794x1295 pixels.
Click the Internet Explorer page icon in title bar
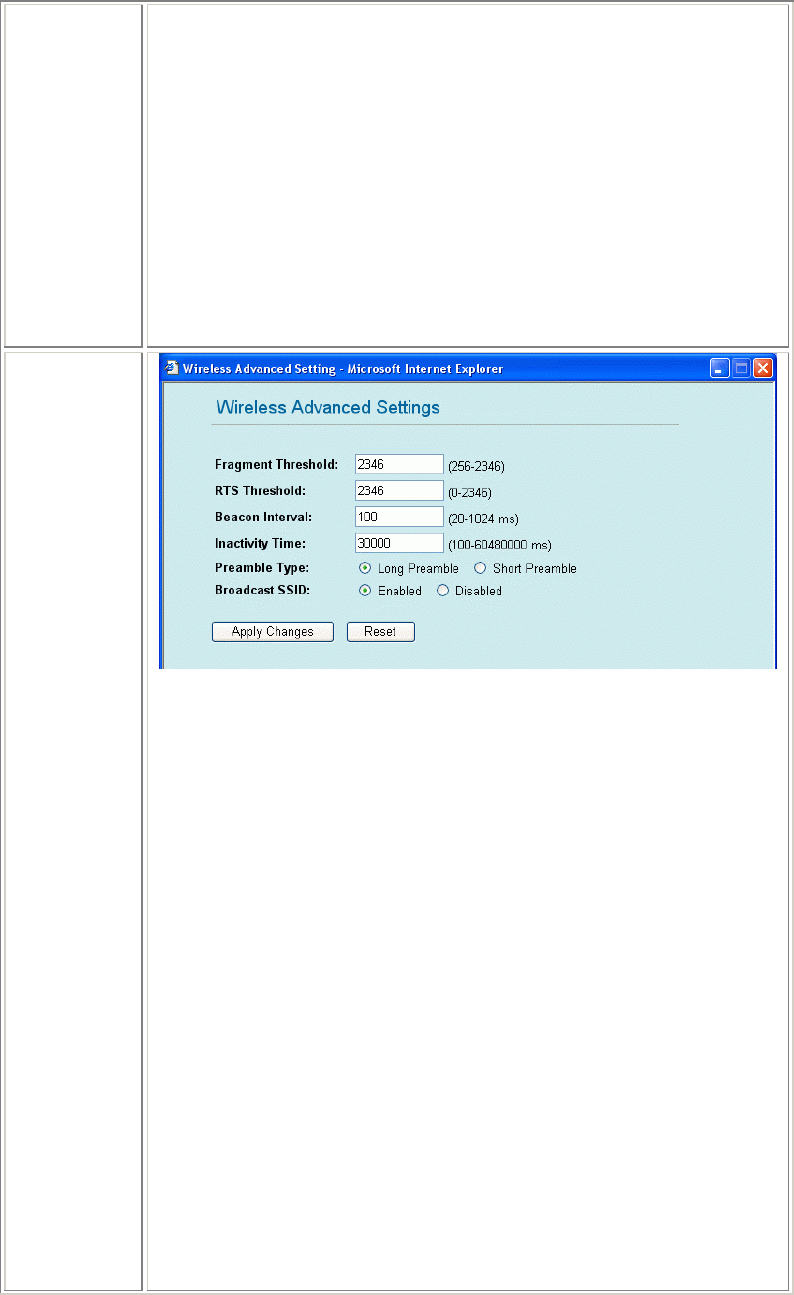(x=171, y=368)
